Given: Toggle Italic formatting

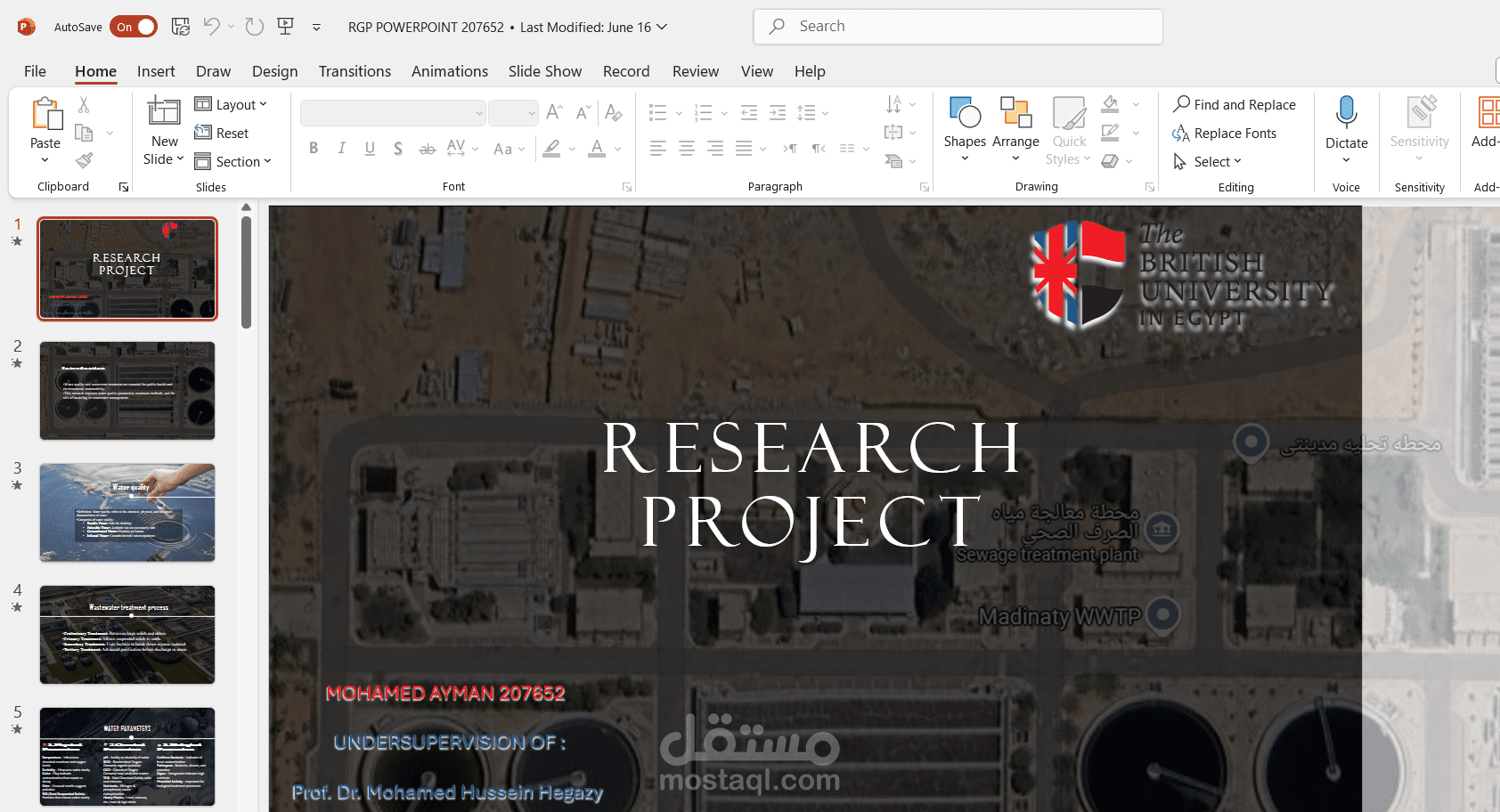Looking at the screenshot, I should 341,149.
